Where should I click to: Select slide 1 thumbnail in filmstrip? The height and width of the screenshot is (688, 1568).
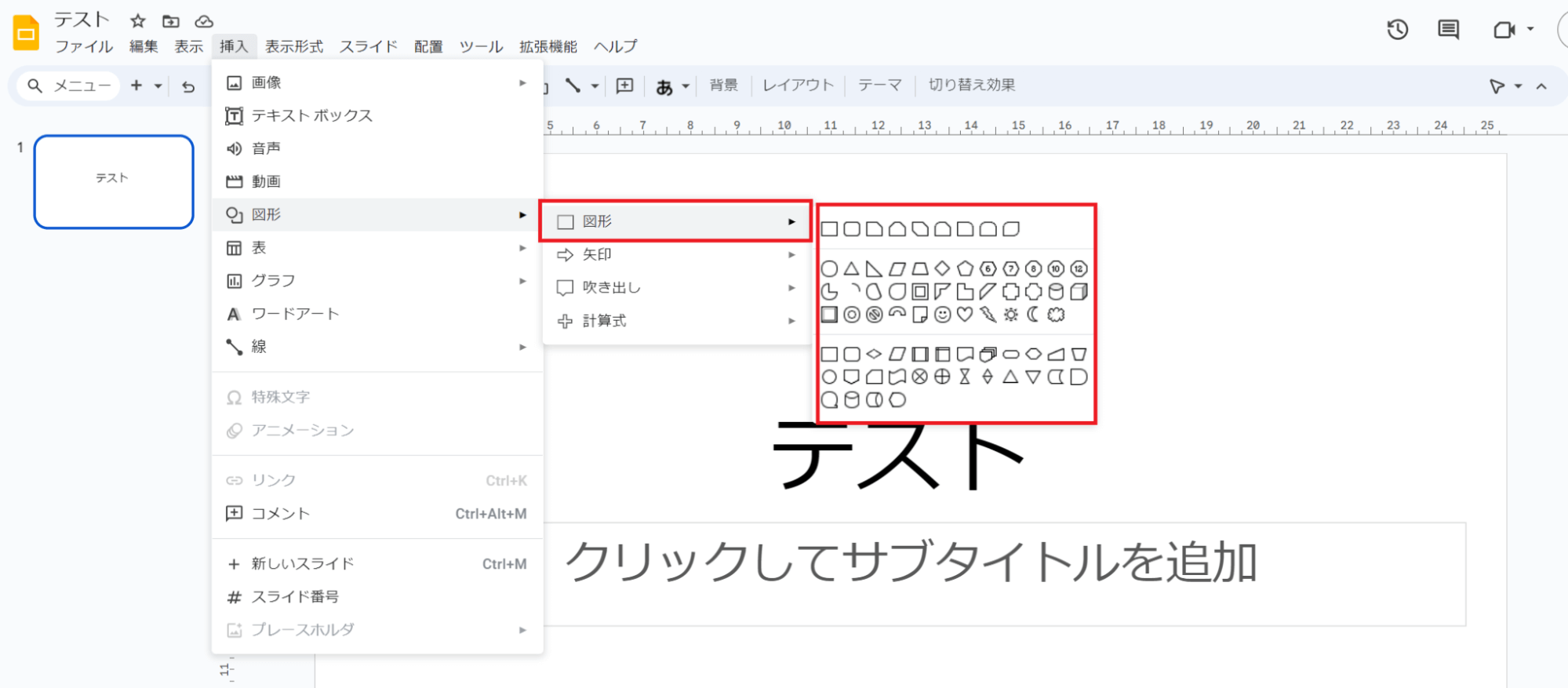tap(114, 181)
